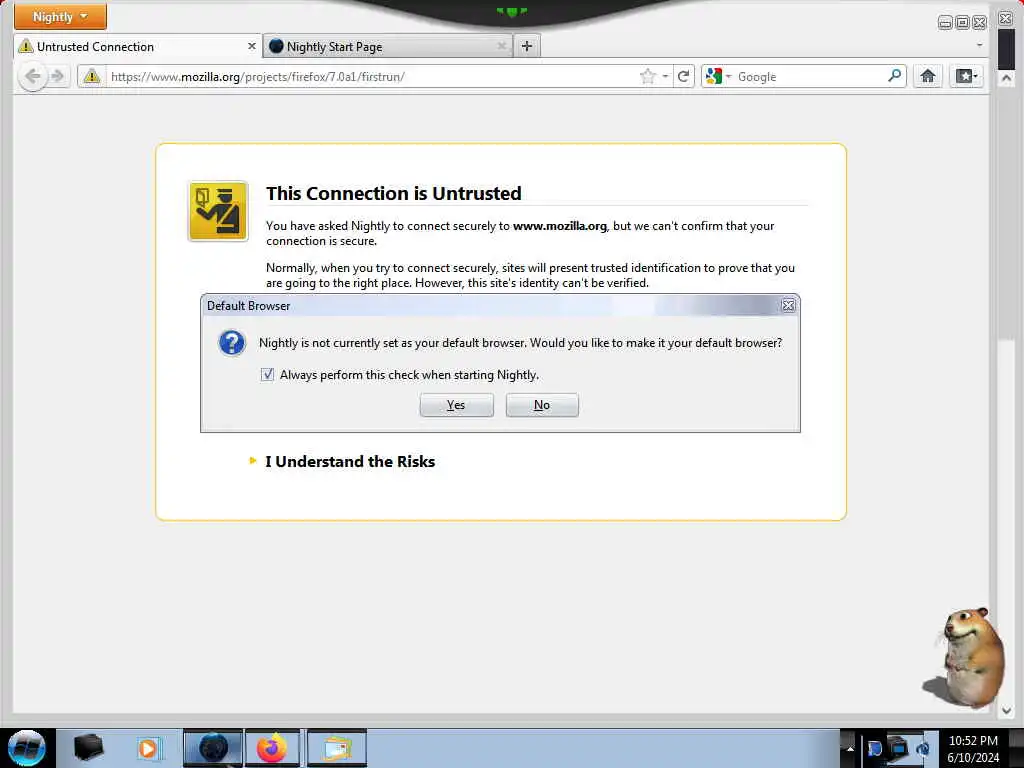The width and height of the screenshot is (1024, 768).
Task: Click Yes in Default Browser dialog
Action: coord(456,405)
